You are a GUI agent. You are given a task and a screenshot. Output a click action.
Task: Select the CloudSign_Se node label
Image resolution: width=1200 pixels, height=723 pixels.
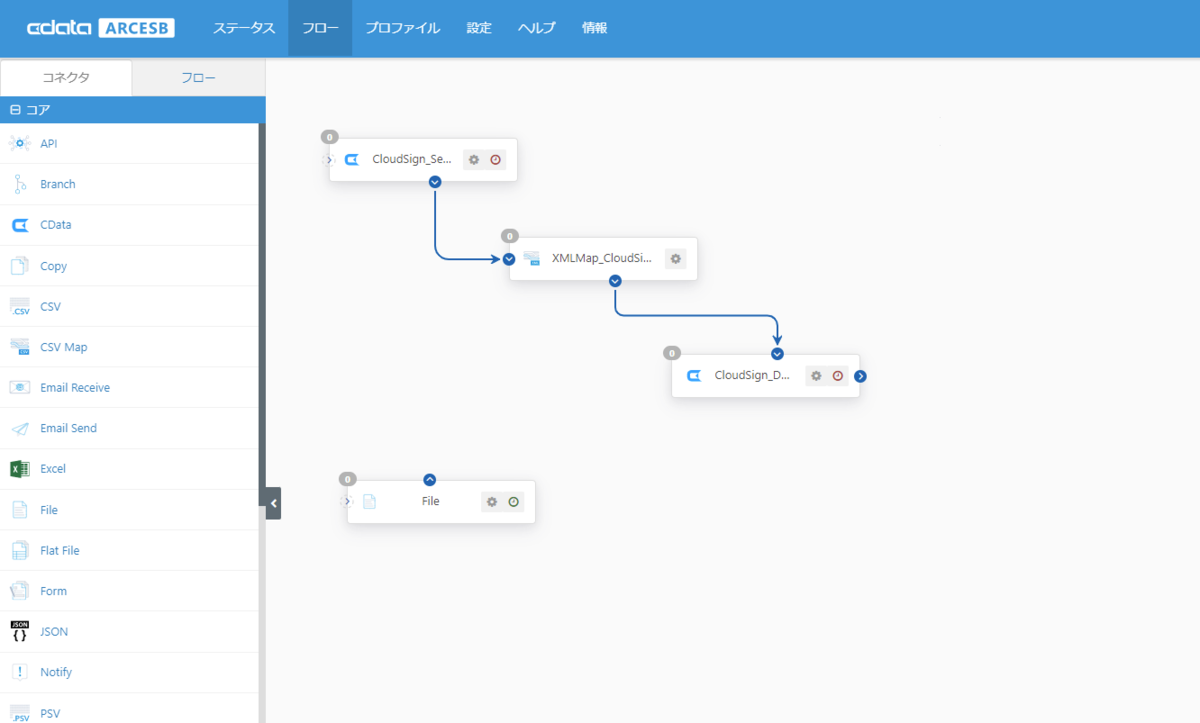412,160
